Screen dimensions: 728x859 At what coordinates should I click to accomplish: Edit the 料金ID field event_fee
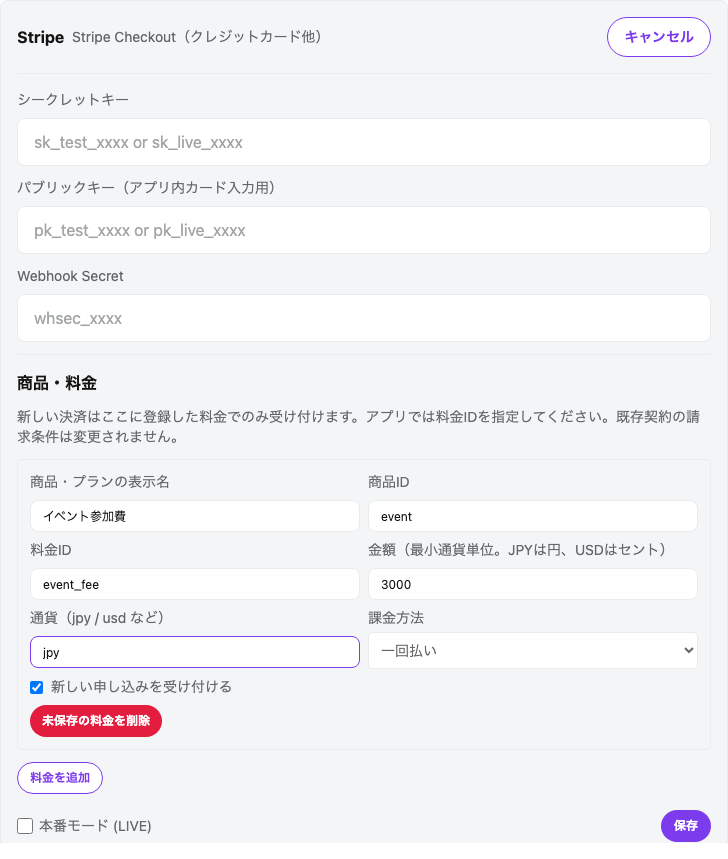click(194, 584)
